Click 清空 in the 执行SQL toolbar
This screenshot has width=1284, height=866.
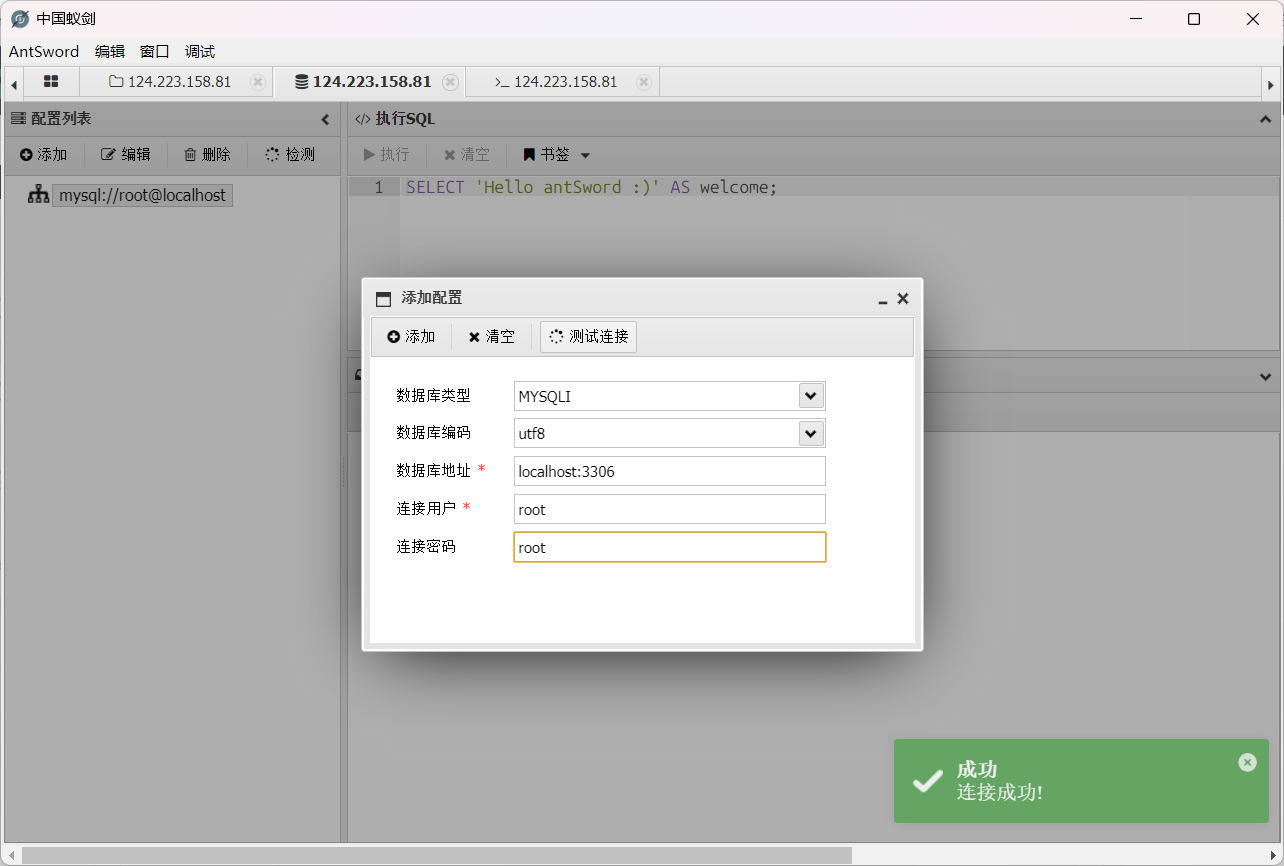(x=467, y=155)
